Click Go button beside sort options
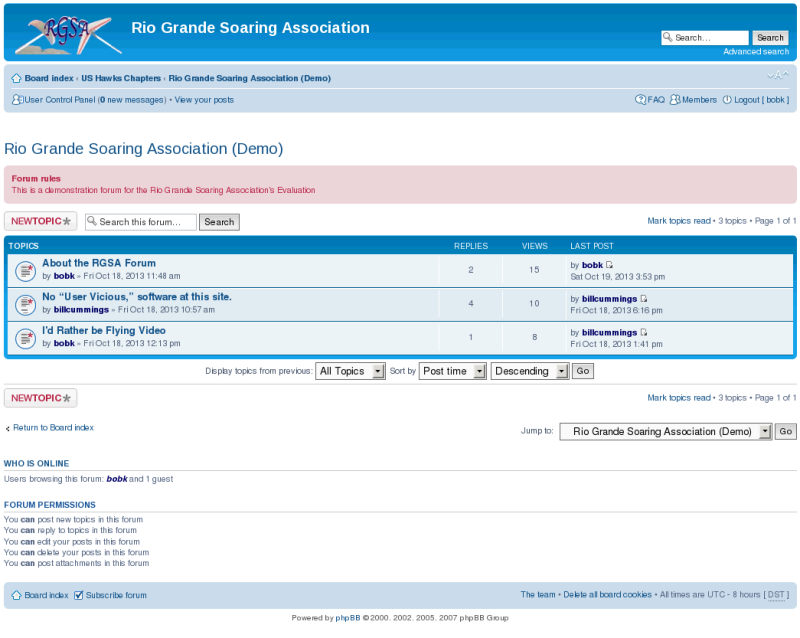This screenshot has height=638, width=800. click(583, 371)
